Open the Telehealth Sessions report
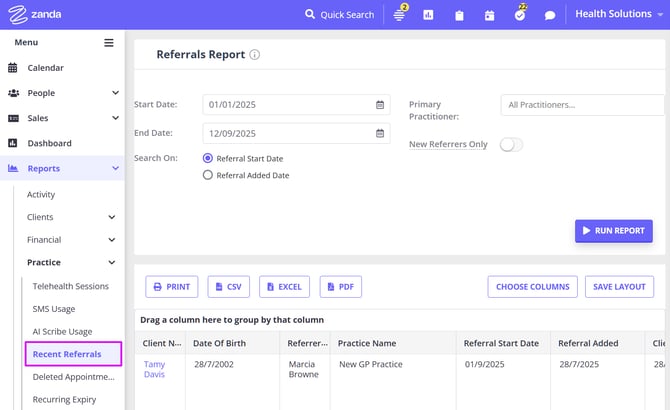 (70, 286)
